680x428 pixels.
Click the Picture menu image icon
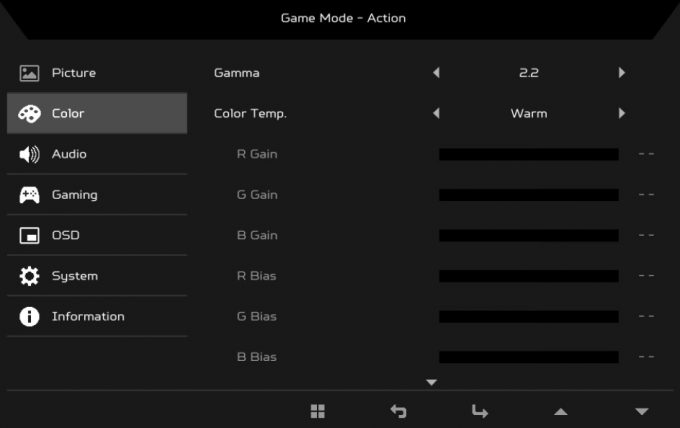point(29,73)
